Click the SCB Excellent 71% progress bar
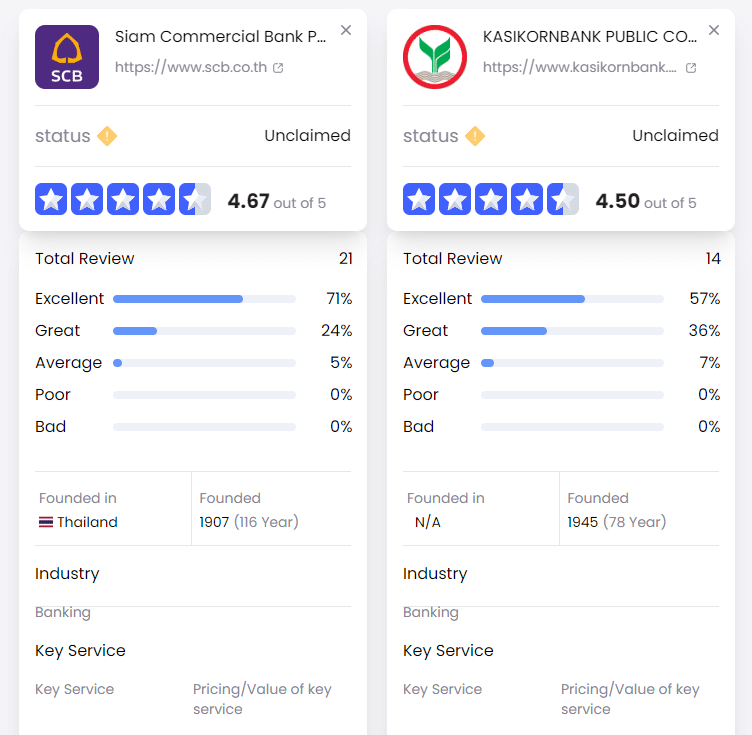Image resolution: width=752 pixels, height=735 pixels. click(x=204, y=299)
